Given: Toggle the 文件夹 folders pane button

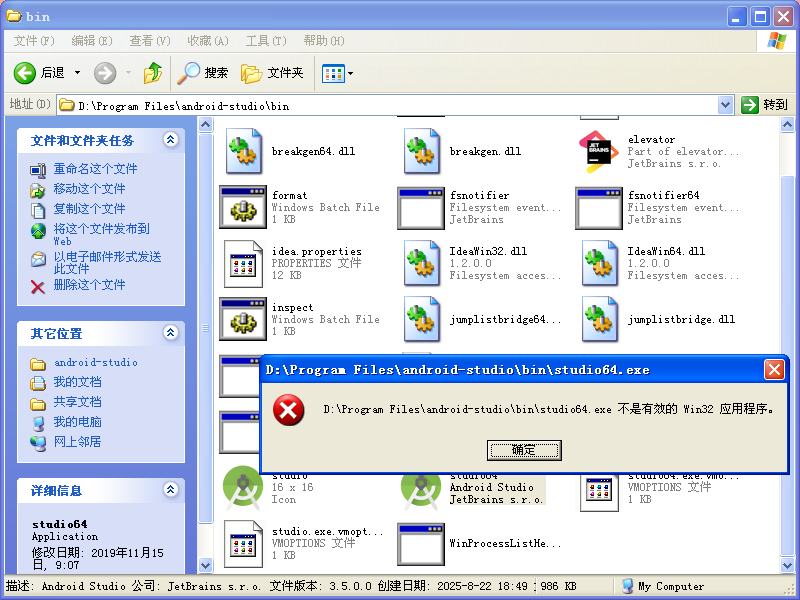Looking at the screenshot, I should 272,73.
